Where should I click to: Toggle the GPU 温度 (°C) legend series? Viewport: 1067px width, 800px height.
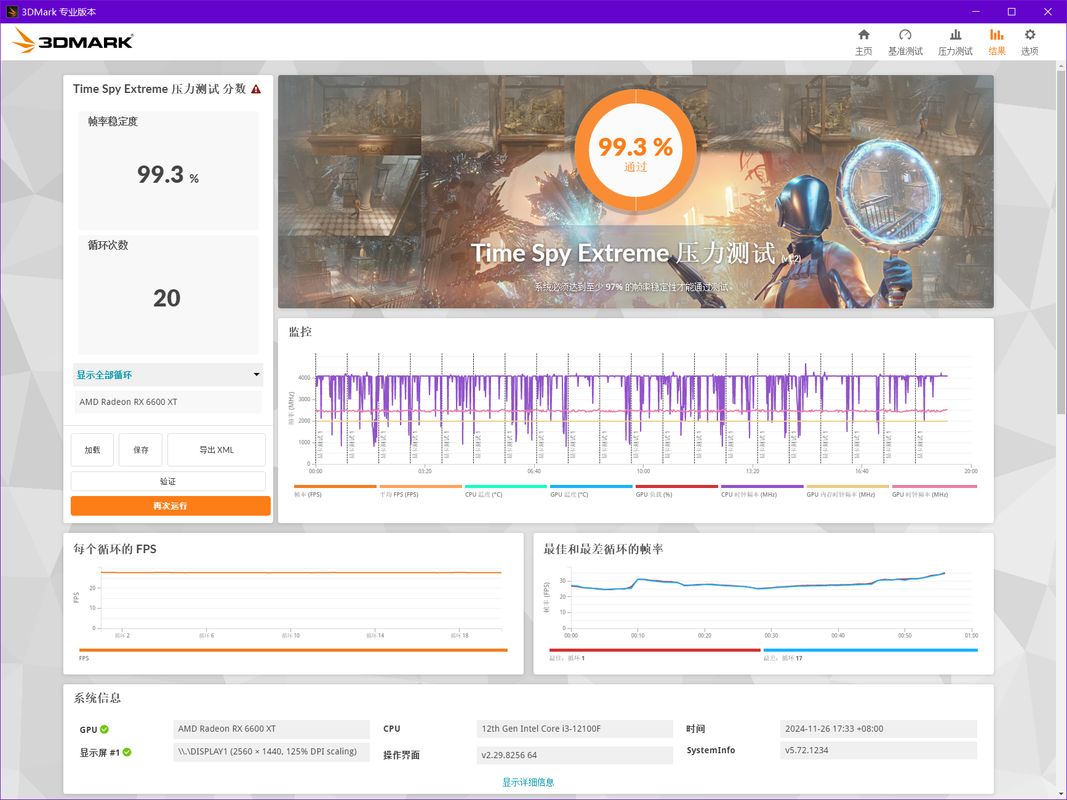[x=591, y=490]
